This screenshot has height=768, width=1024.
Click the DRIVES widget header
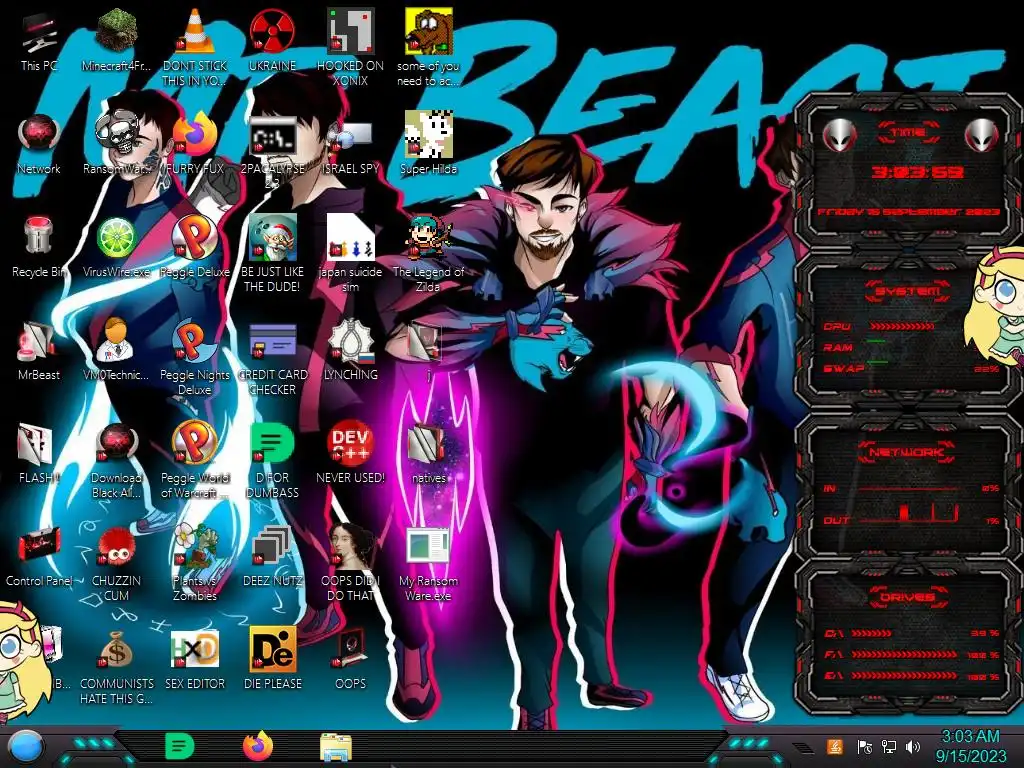(906, 596)
